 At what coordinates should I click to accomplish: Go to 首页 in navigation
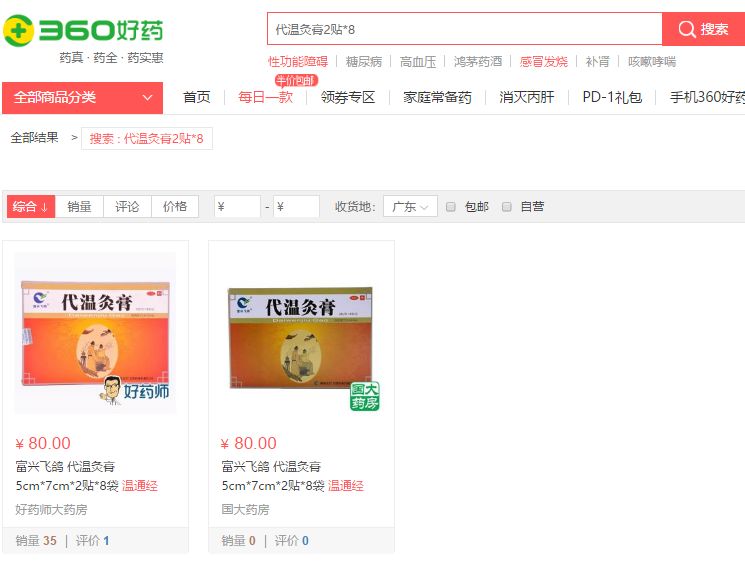coord(197,97)
